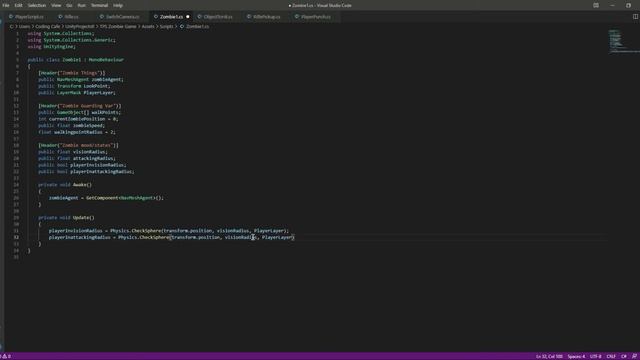Click the Zombie1 class name declaration

[71, 60]
